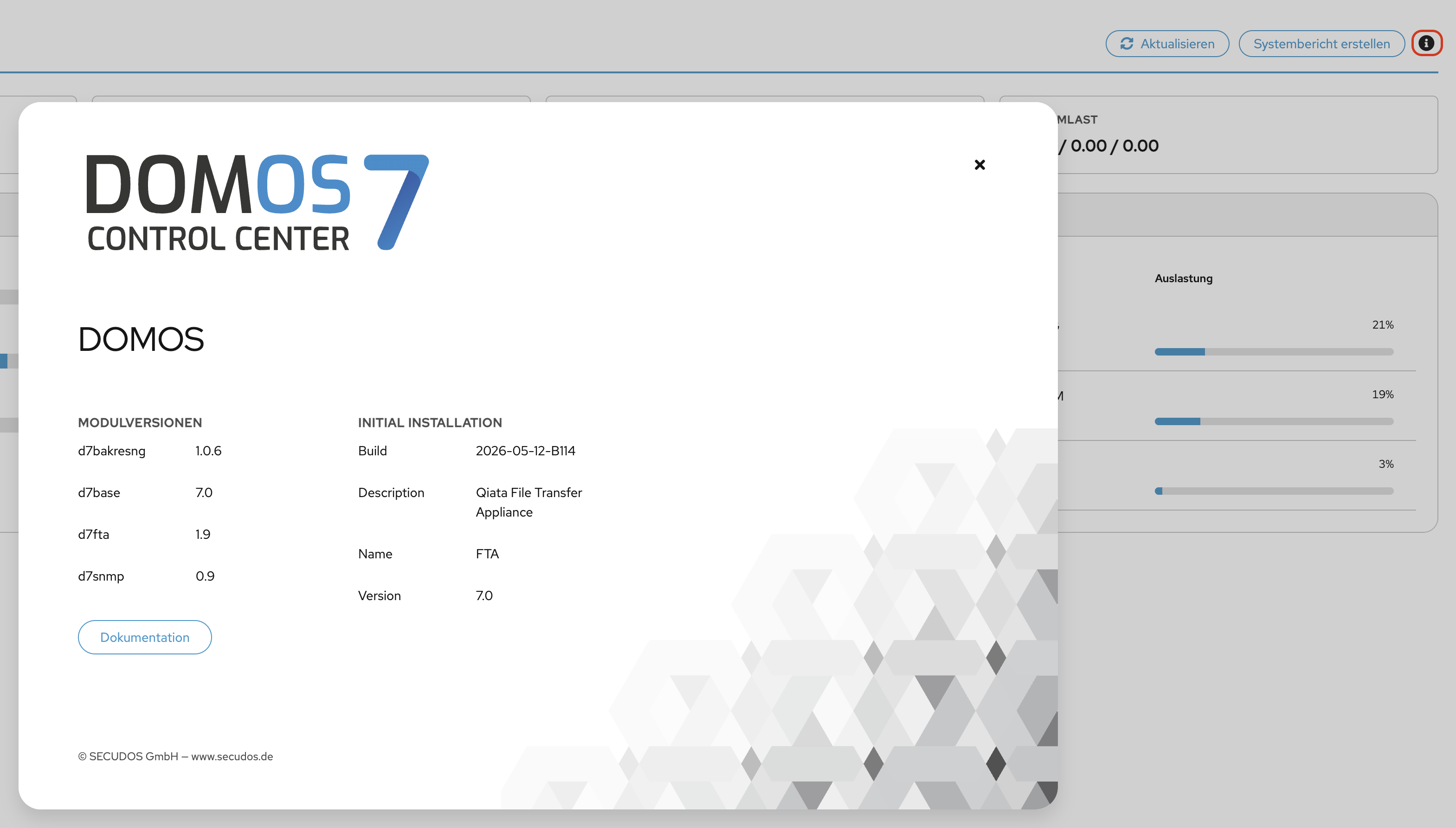Viewport: 1456px width, 828px height.
Task: Click the Aktualisieren button
Action: (x=1167, y=44)
